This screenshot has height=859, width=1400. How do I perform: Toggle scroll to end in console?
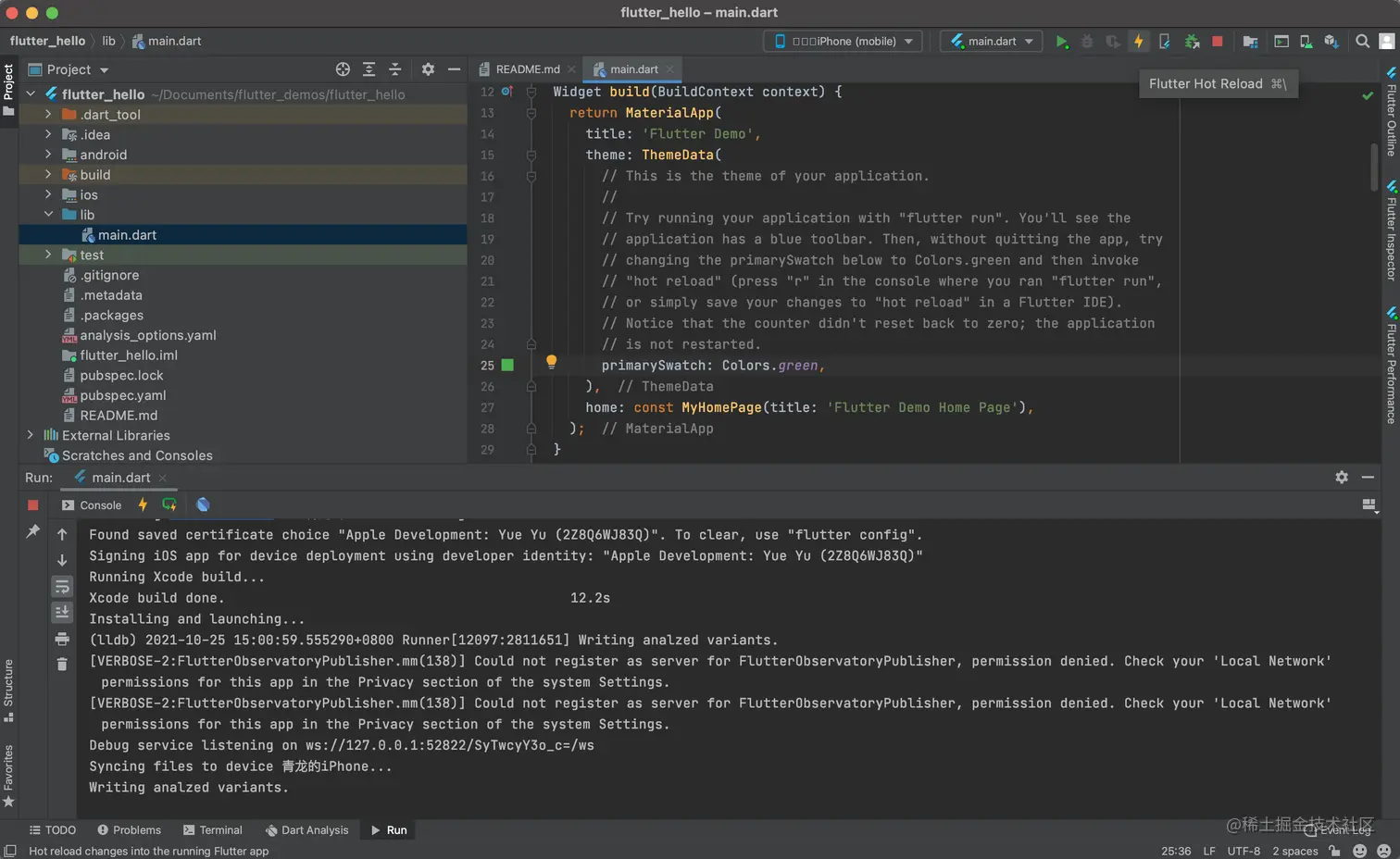pos(62,613)
